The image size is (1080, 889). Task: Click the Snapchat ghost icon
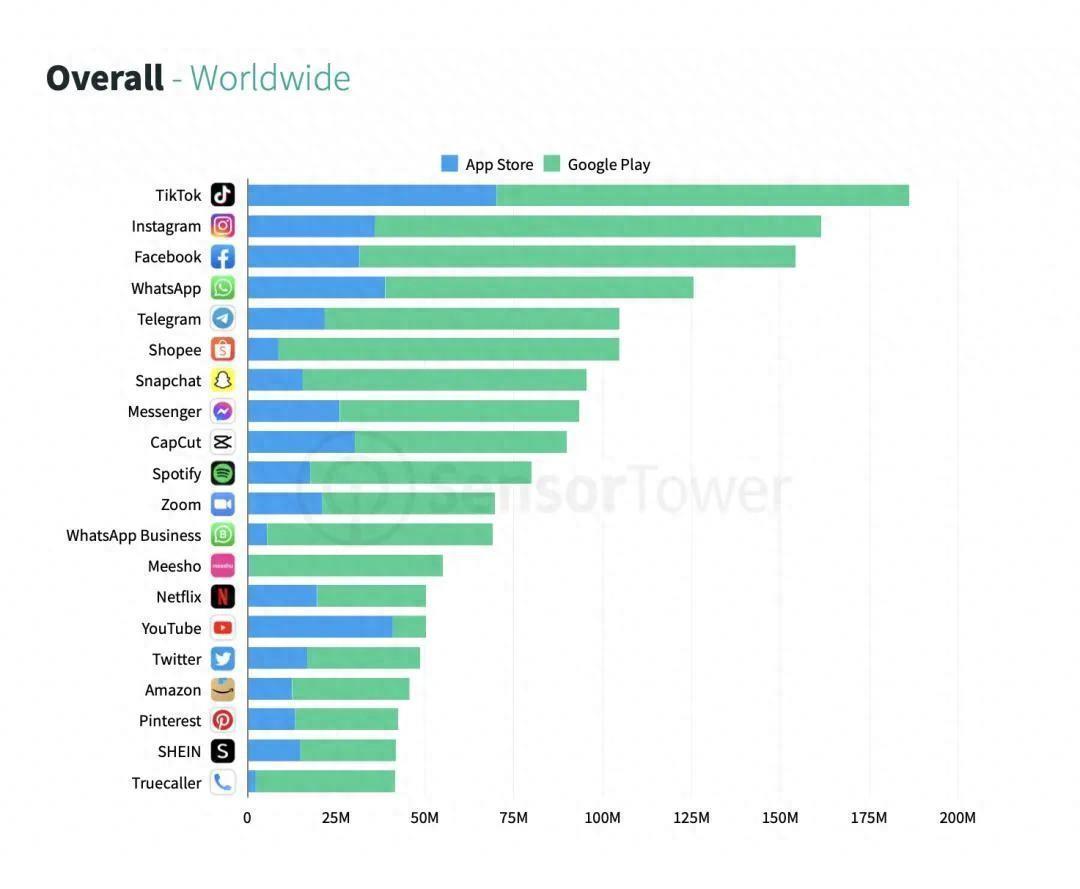pos(223,381)
